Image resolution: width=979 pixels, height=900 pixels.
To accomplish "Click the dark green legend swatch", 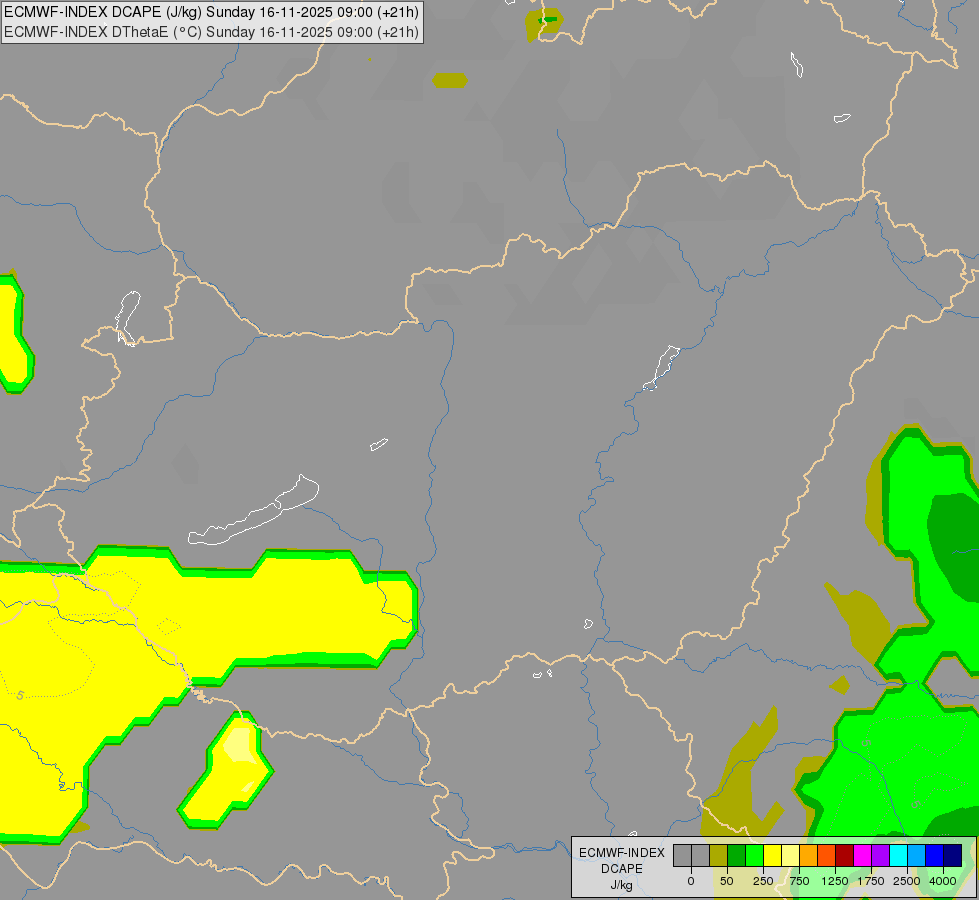I will point(737,855).
